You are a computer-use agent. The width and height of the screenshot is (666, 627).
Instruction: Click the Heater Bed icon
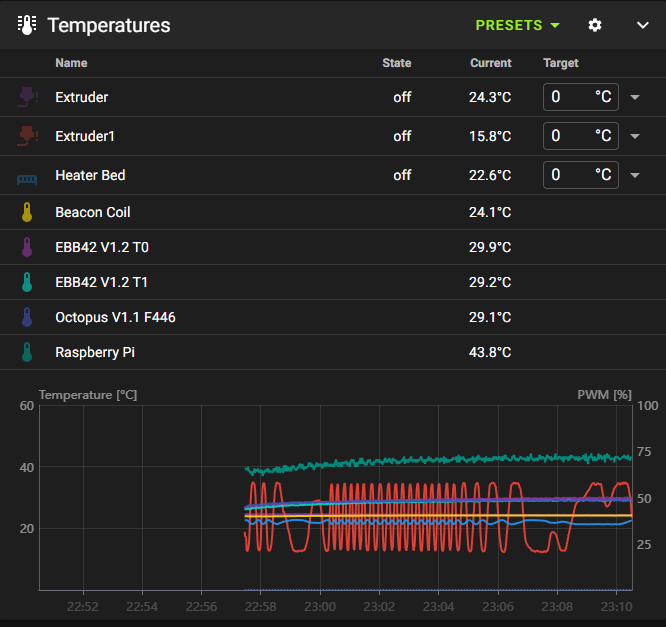point(27,179)
